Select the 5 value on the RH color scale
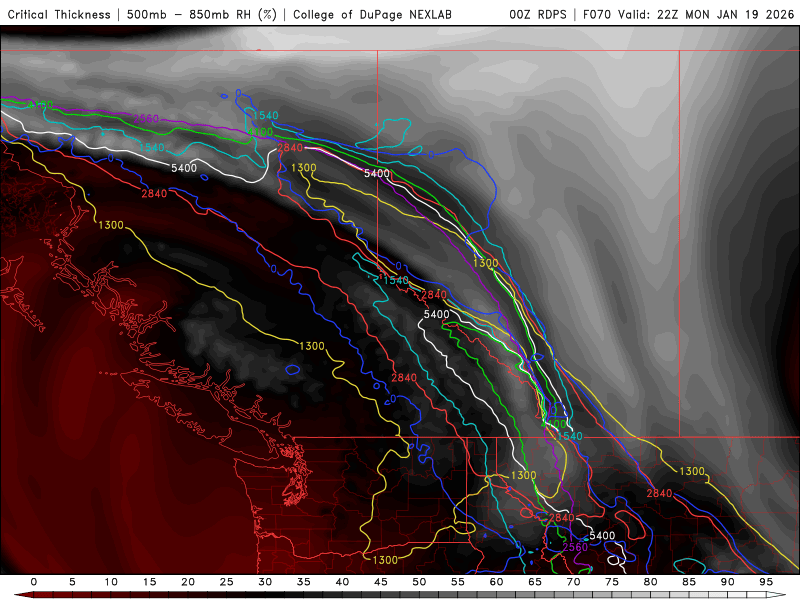This screenshot has height=600, width=800. pyautogui.click(x=72, y=582)
